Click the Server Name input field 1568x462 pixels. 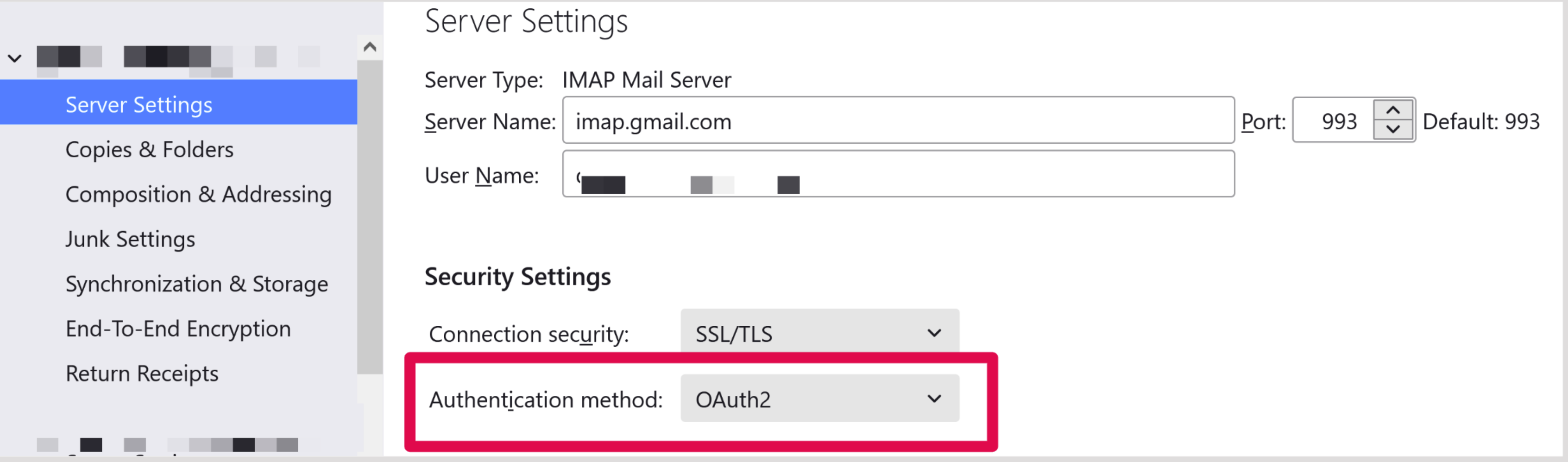pos(899,120)
